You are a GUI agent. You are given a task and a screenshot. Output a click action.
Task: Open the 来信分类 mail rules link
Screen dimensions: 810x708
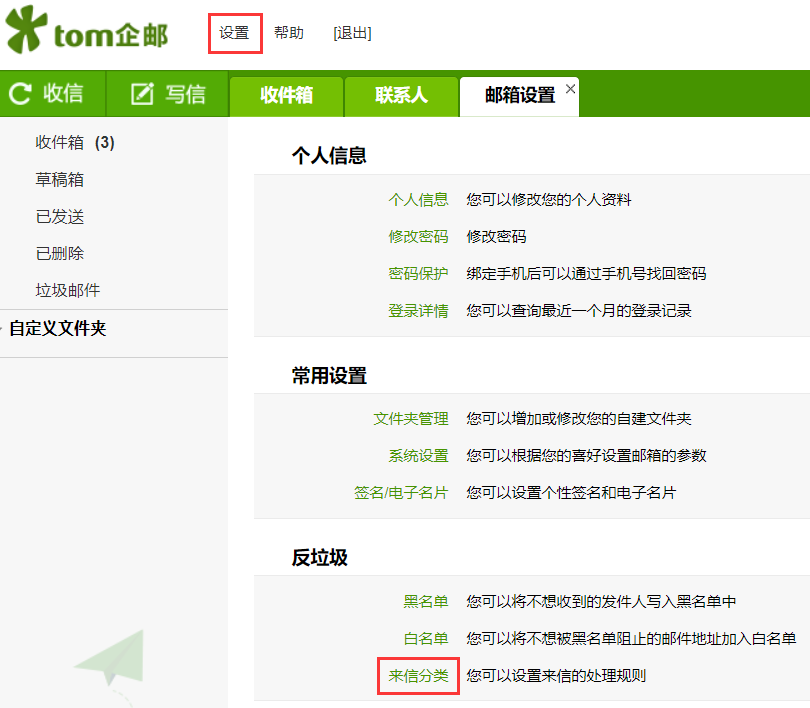[x=418, y=676]
